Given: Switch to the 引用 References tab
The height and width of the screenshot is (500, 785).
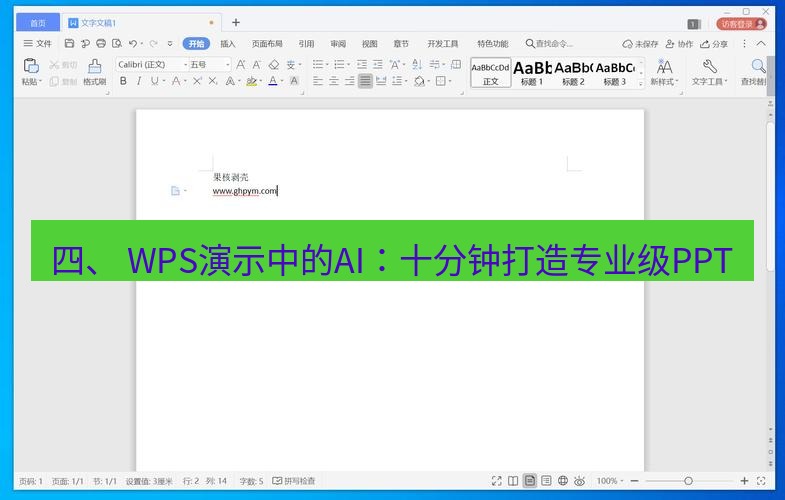Looking at the screenshot, I should tap(306, 44).
